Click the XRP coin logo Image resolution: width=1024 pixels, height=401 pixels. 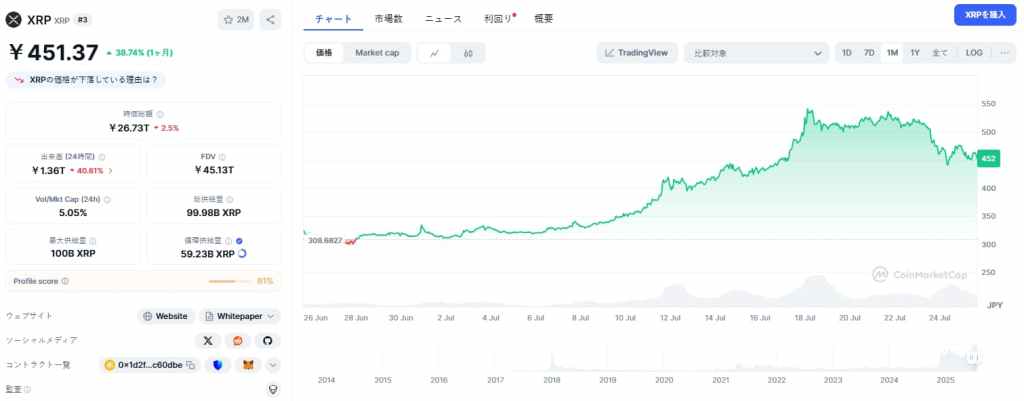(14, 20)
